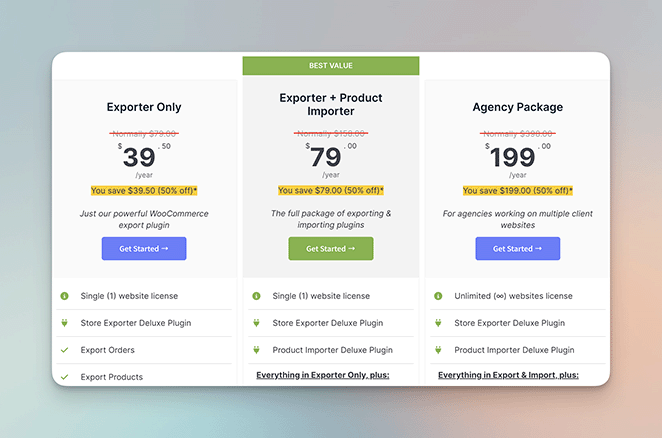
Task: Click the plug icon beside Product Importer Deluxe Plugin in middle column
Action: [256, 350]
